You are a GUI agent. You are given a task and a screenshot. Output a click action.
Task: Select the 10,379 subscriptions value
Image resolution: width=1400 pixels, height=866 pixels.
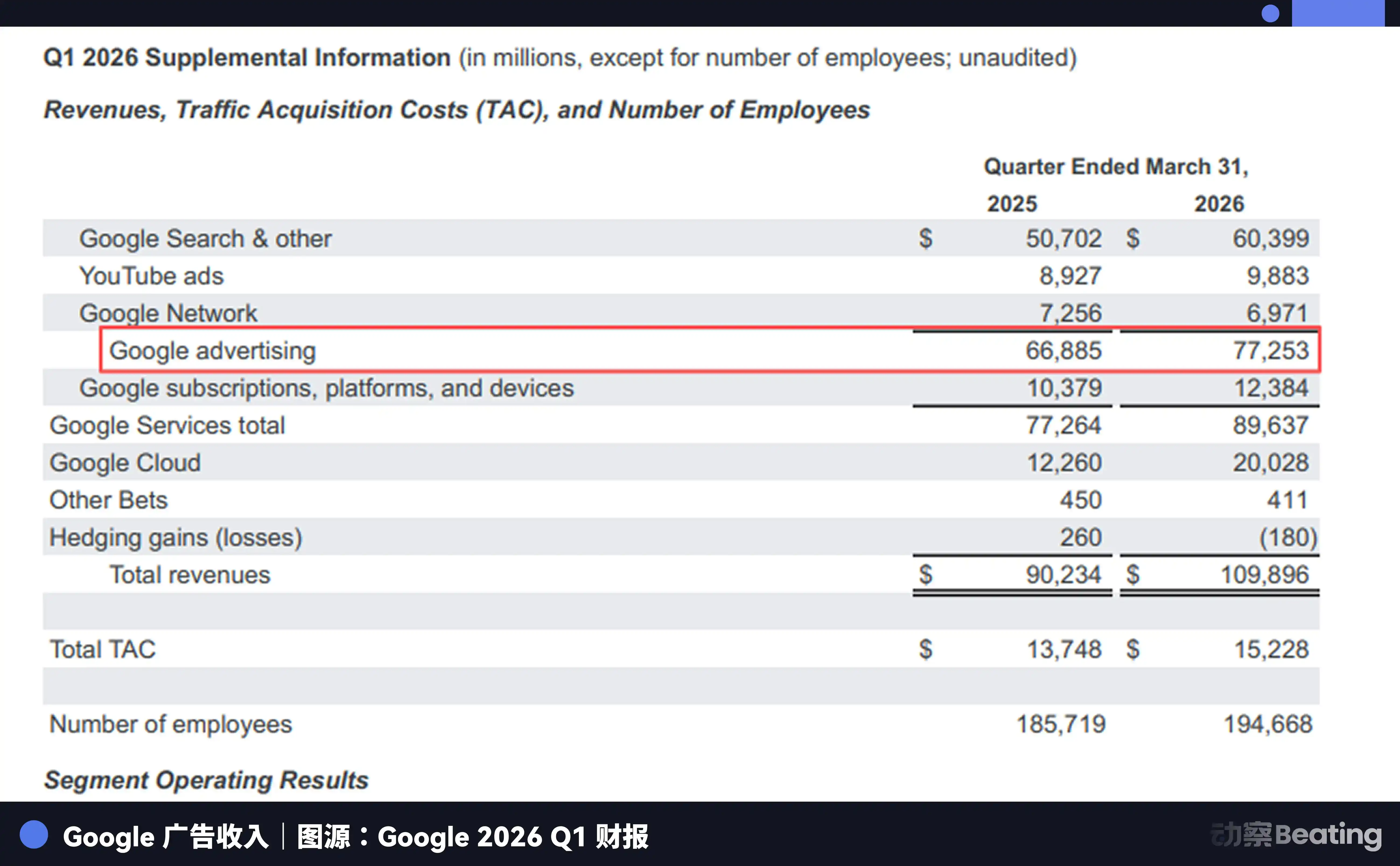tap(1064, 388)
